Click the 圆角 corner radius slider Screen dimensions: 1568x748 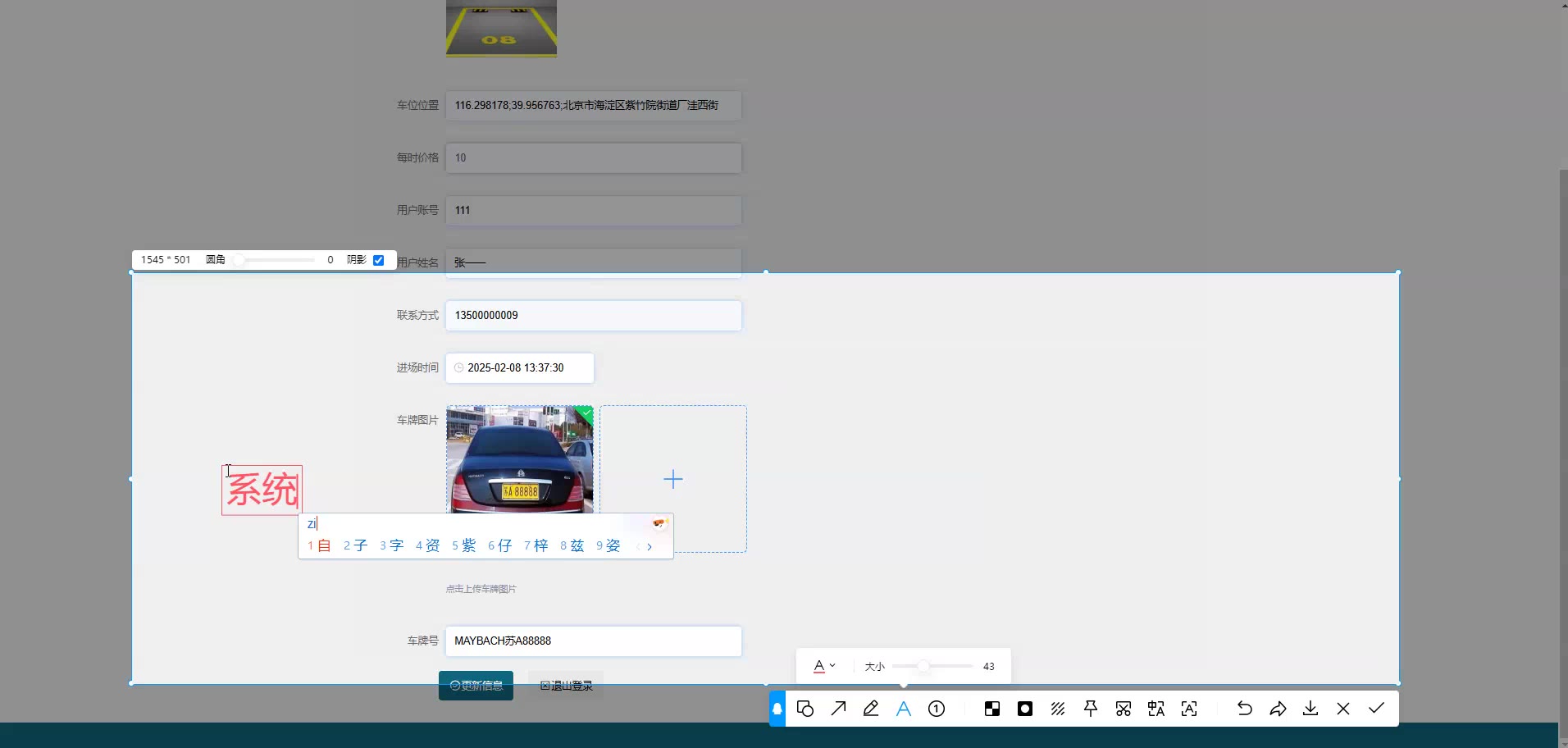pyautogui.click(x=276, y=260)
